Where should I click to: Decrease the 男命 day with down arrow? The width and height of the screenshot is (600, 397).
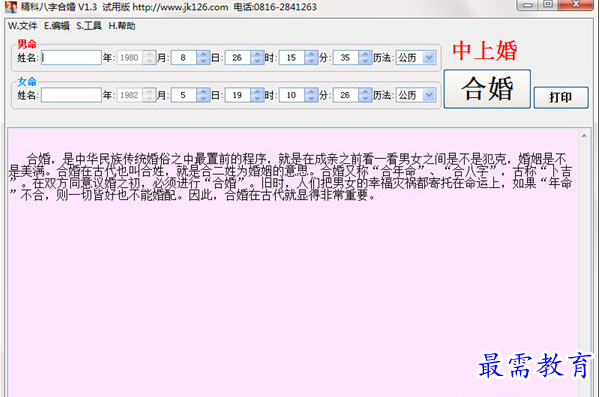tap(257, 61)
